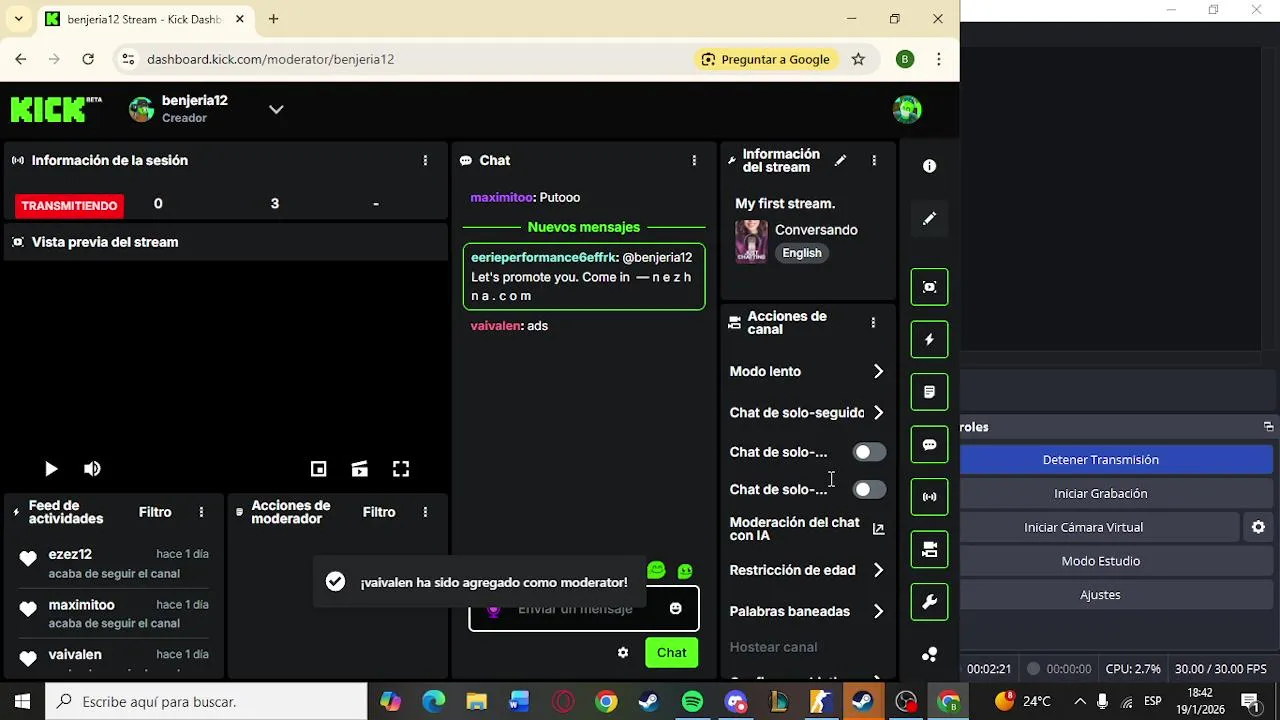Toggle the chat bubble widget icon

929,444
